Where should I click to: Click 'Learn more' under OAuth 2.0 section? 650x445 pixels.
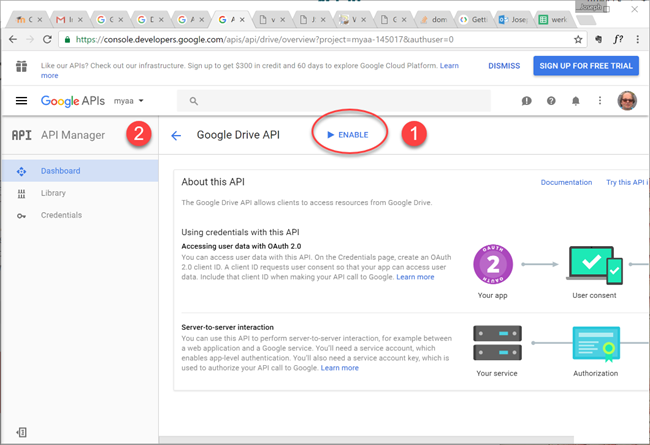tap(415, 277)
